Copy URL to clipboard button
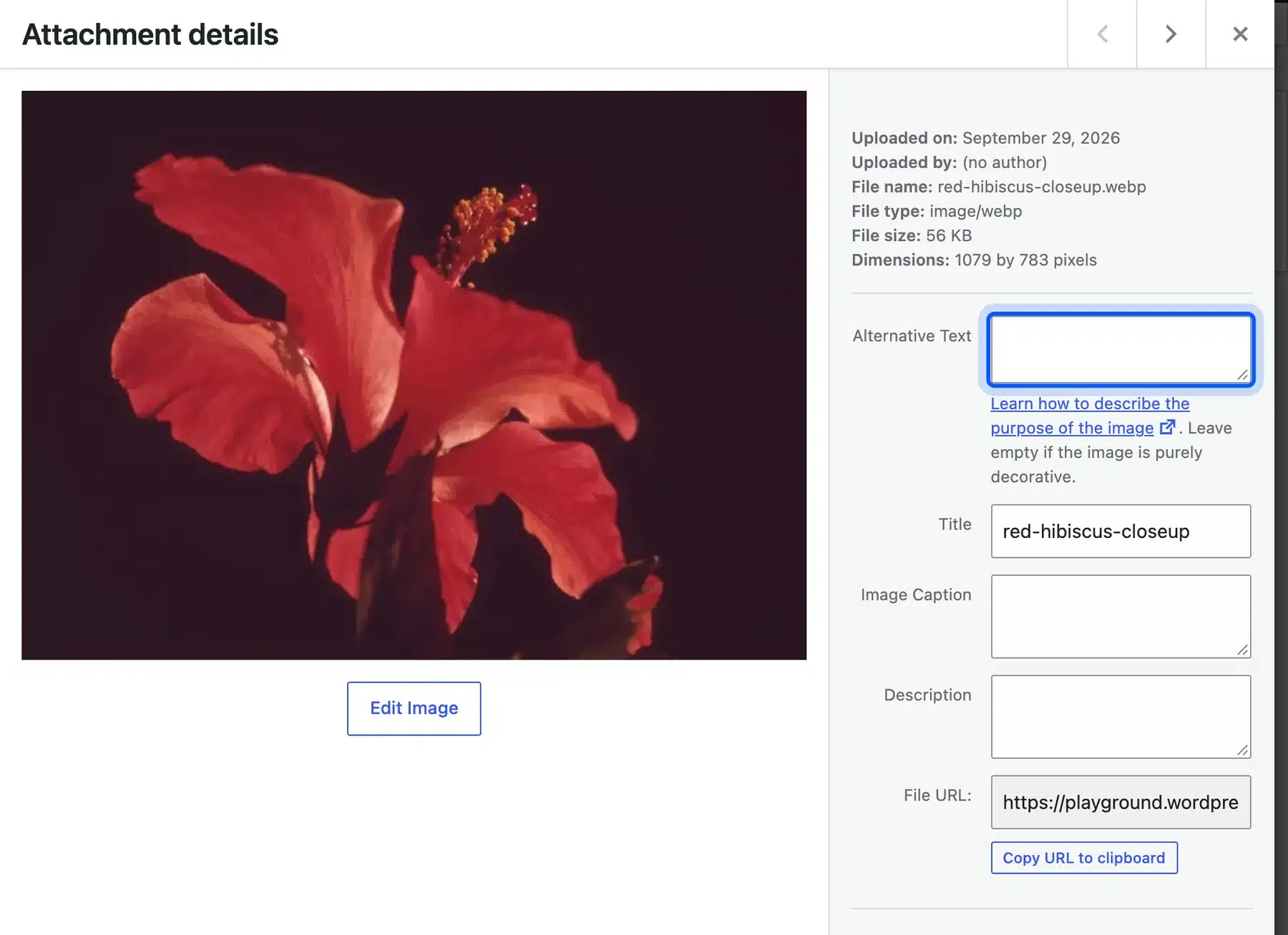Screen dimensions: 1288x935 click(x=1083, y=858)
